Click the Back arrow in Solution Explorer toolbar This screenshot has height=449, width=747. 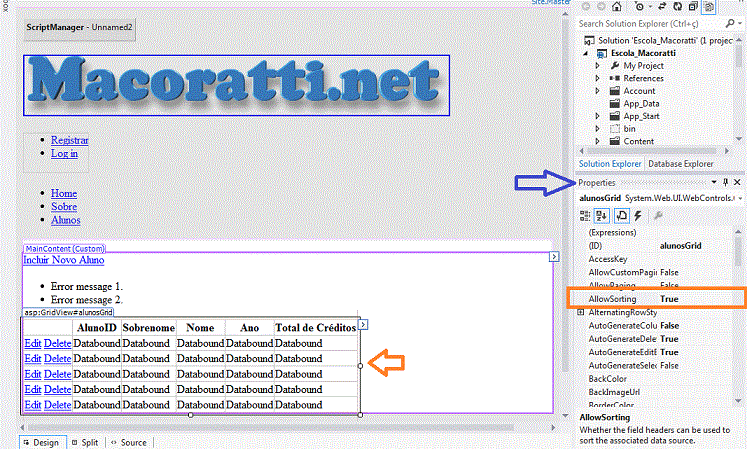point(586,7)
